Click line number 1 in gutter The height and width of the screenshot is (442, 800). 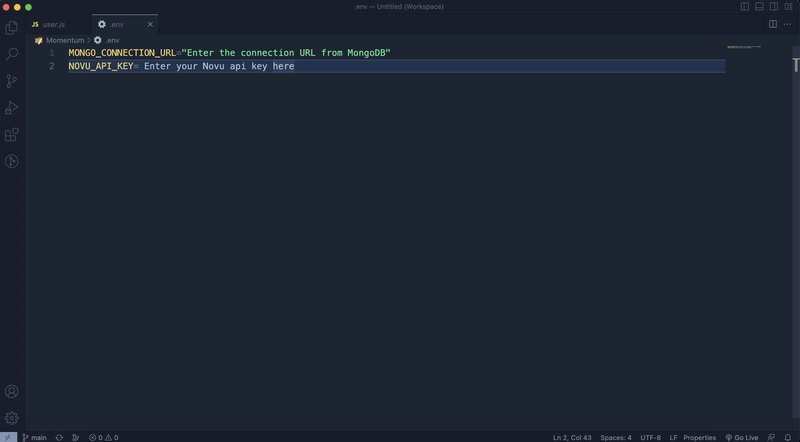[52, 53]
